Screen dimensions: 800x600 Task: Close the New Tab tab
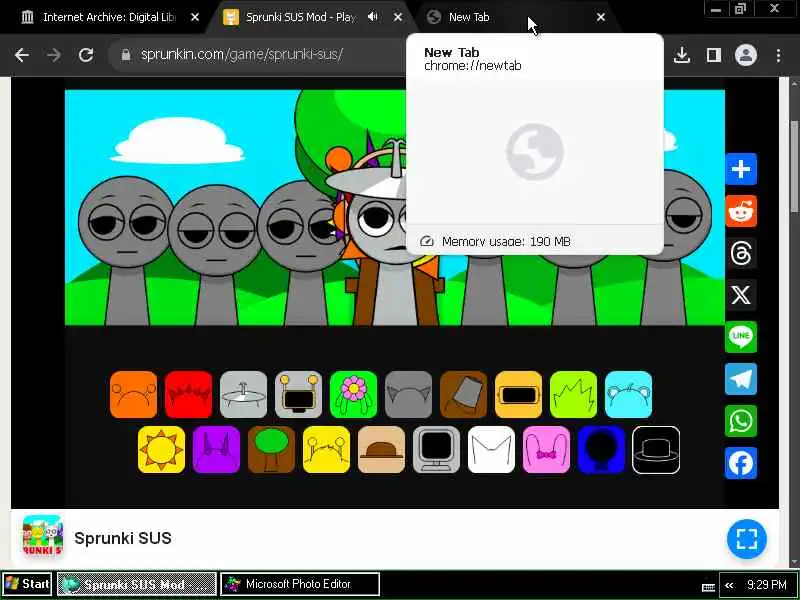tap(601, 17)
